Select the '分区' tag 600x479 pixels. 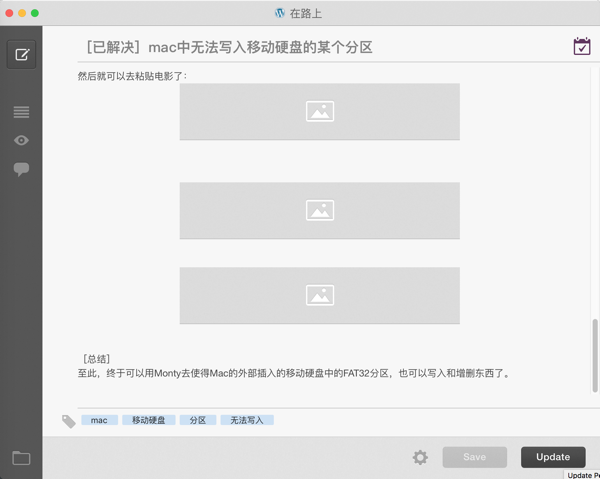pos(198,420)
